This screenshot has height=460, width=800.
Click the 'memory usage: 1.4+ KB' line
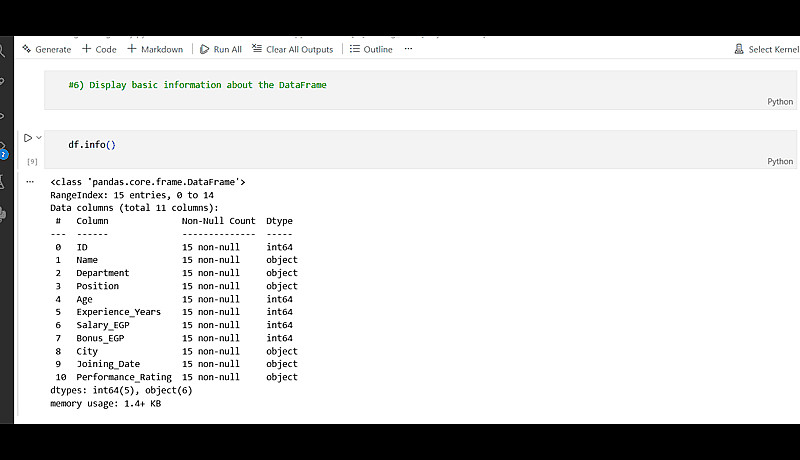[x=106, y=404]
